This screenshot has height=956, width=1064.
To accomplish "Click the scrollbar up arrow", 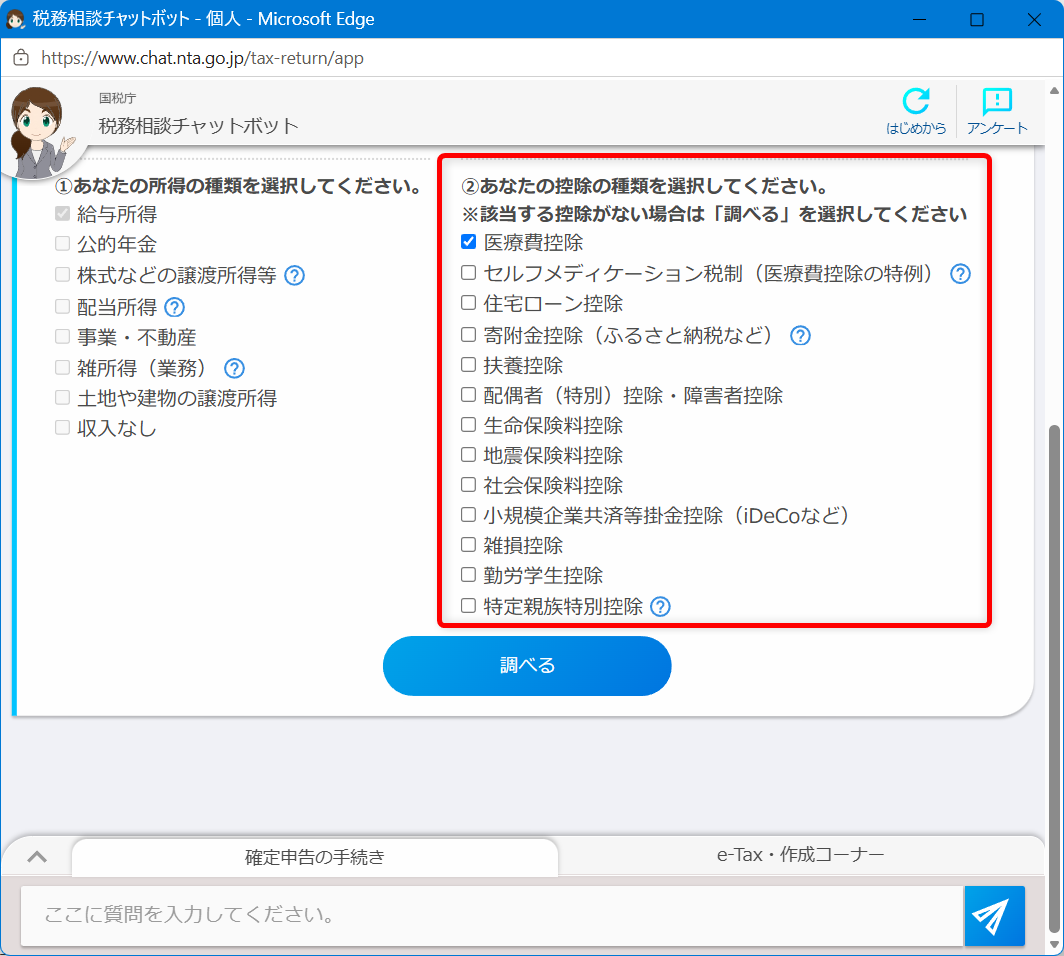I will tap(1054, 90).
